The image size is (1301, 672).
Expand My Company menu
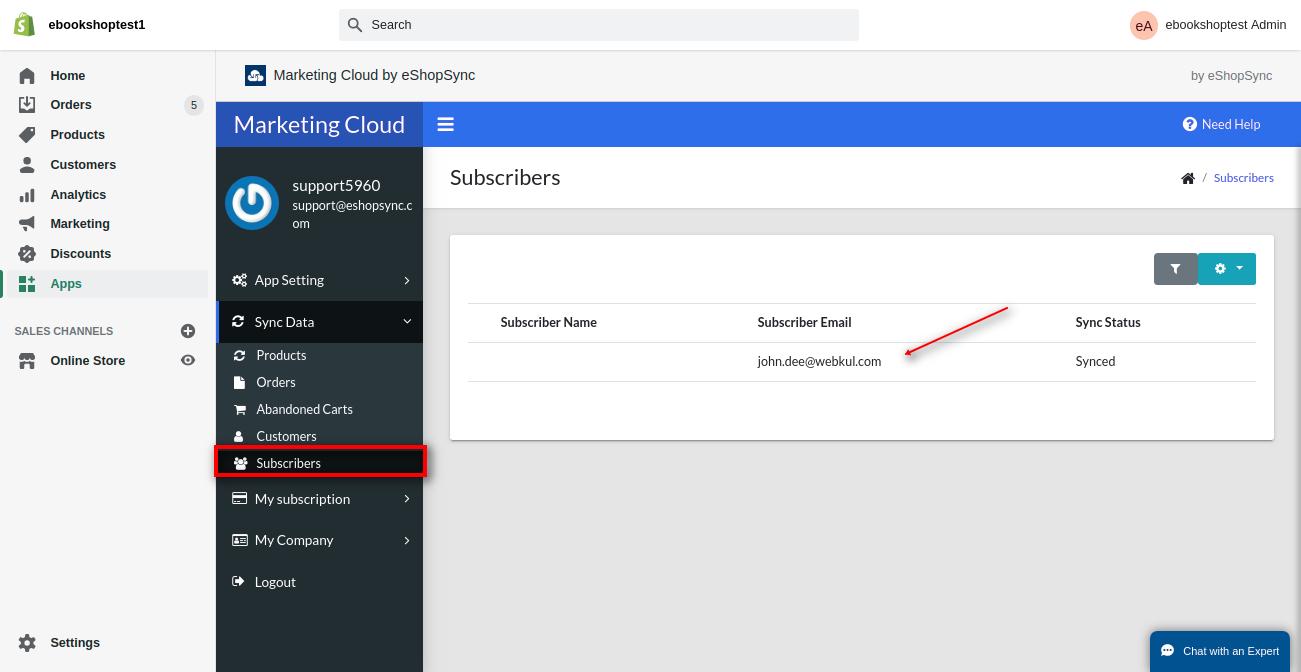320,540
